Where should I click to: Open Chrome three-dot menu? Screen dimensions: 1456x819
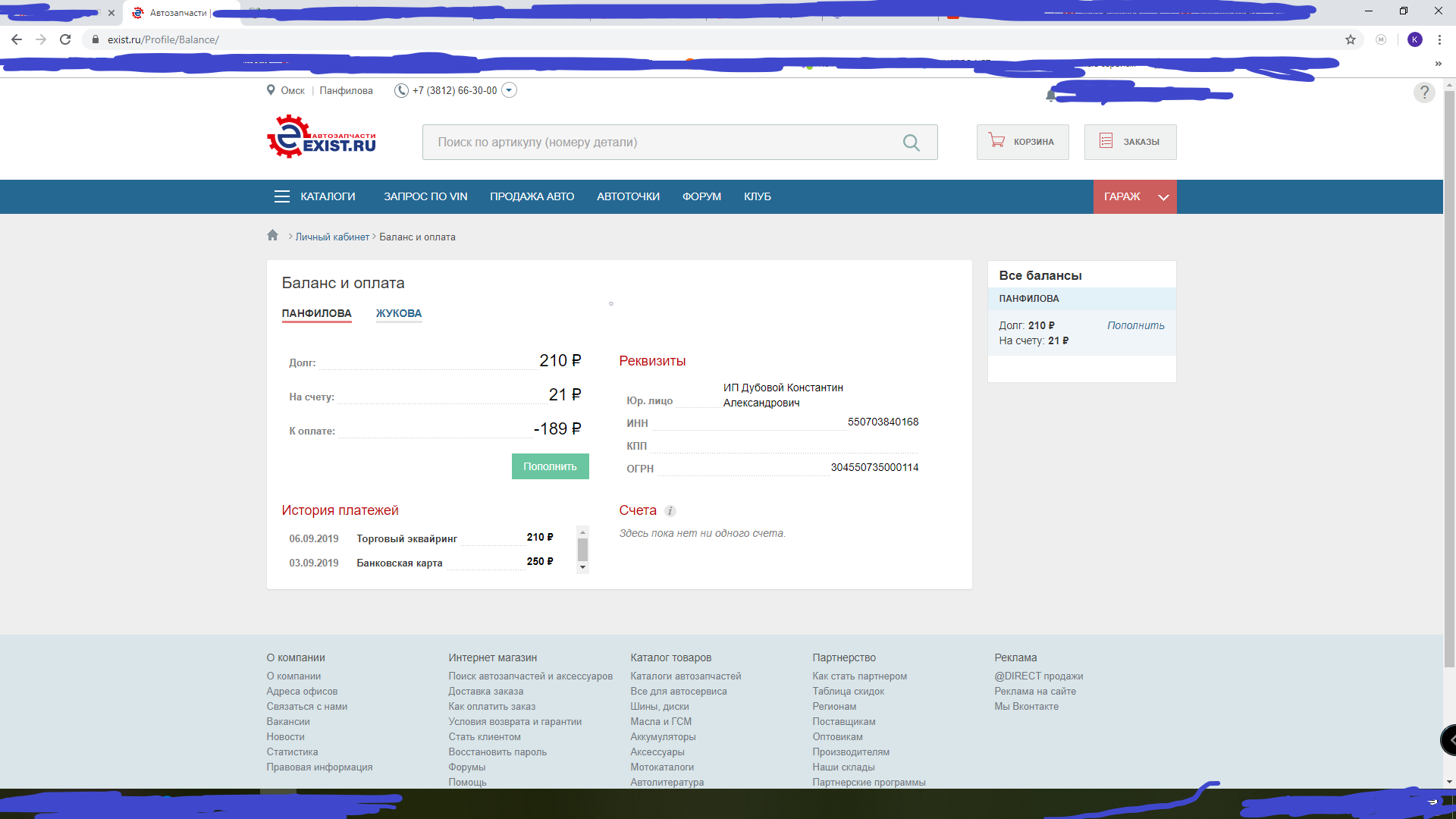[x=1439, y=39]
